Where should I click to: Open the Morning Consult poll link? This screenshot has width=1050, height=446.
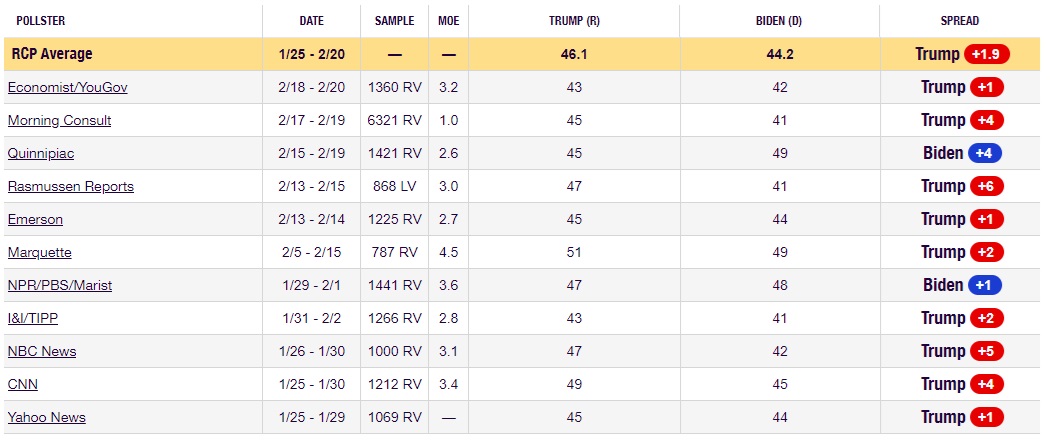point(60,121)
